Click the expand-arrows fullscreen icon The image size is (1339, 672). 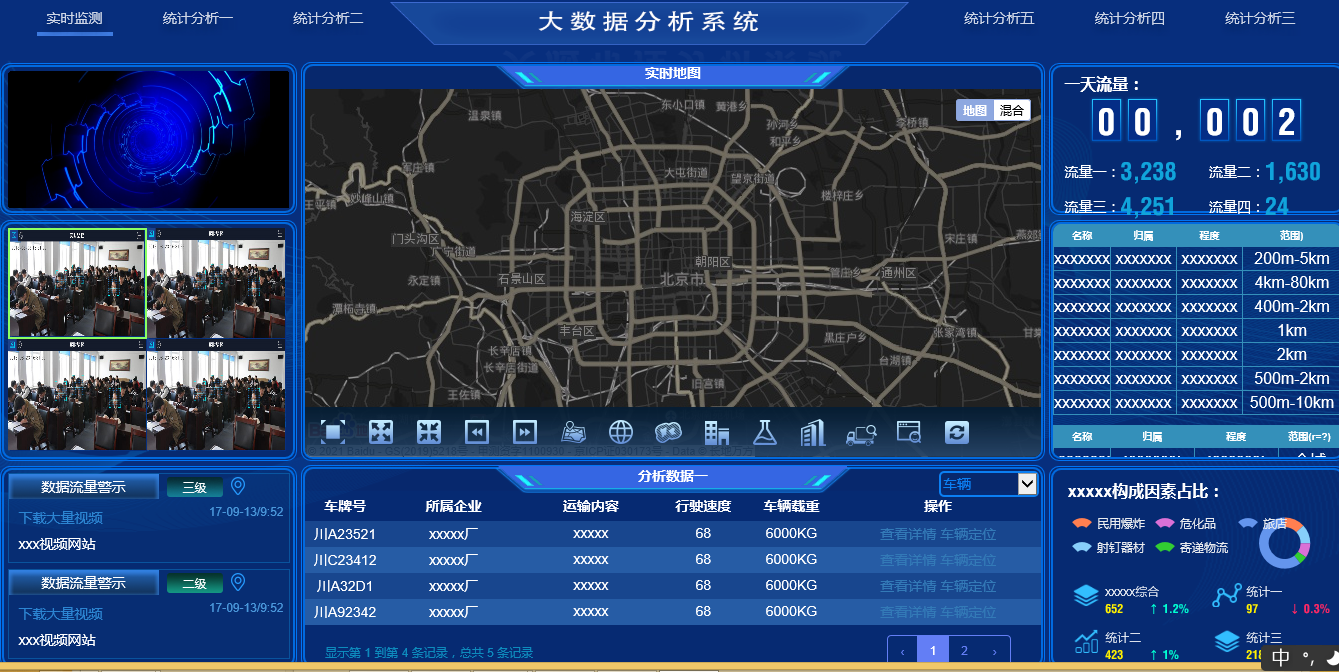pyautogui.click(x=381, y=432)
